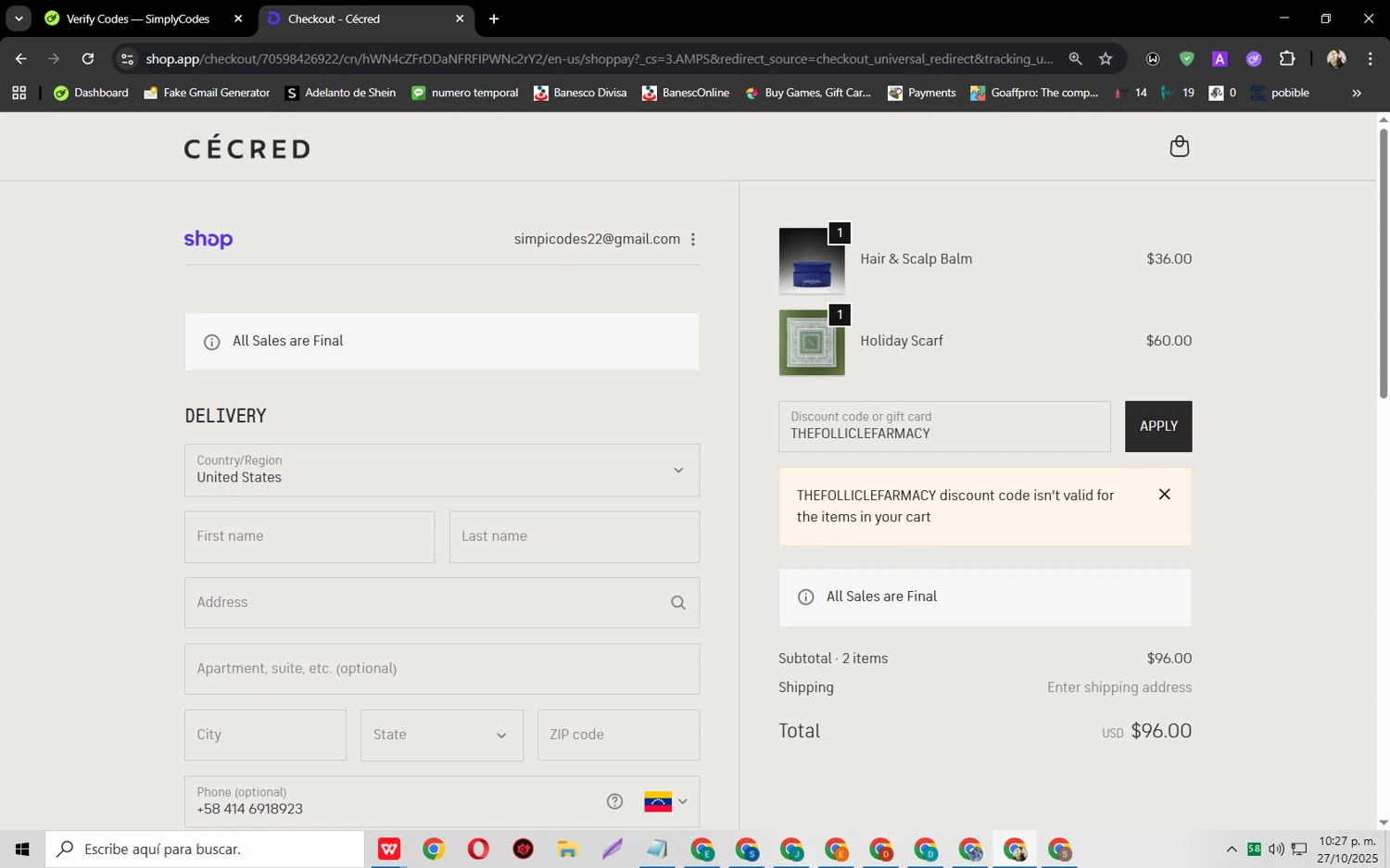
Task: Open the pobible bookmark
Action: (x=1280, y=93)
